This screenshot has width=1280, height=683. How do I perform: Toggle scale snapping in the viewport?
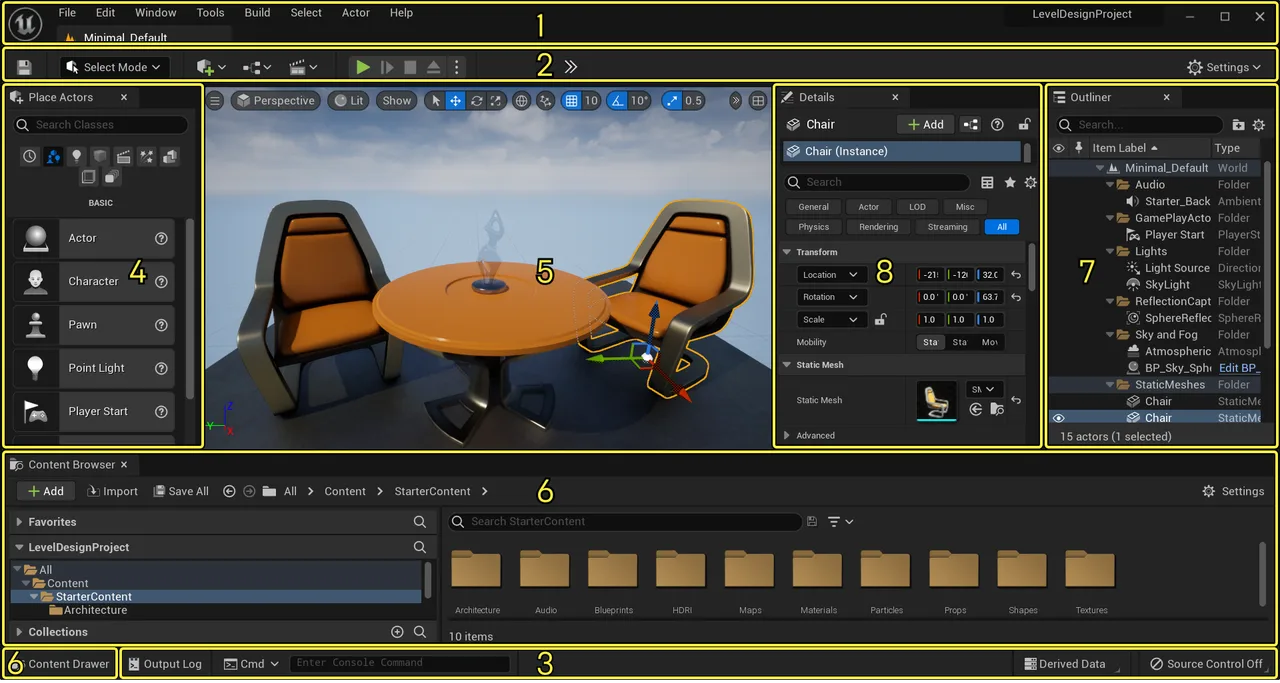[672, 101]
